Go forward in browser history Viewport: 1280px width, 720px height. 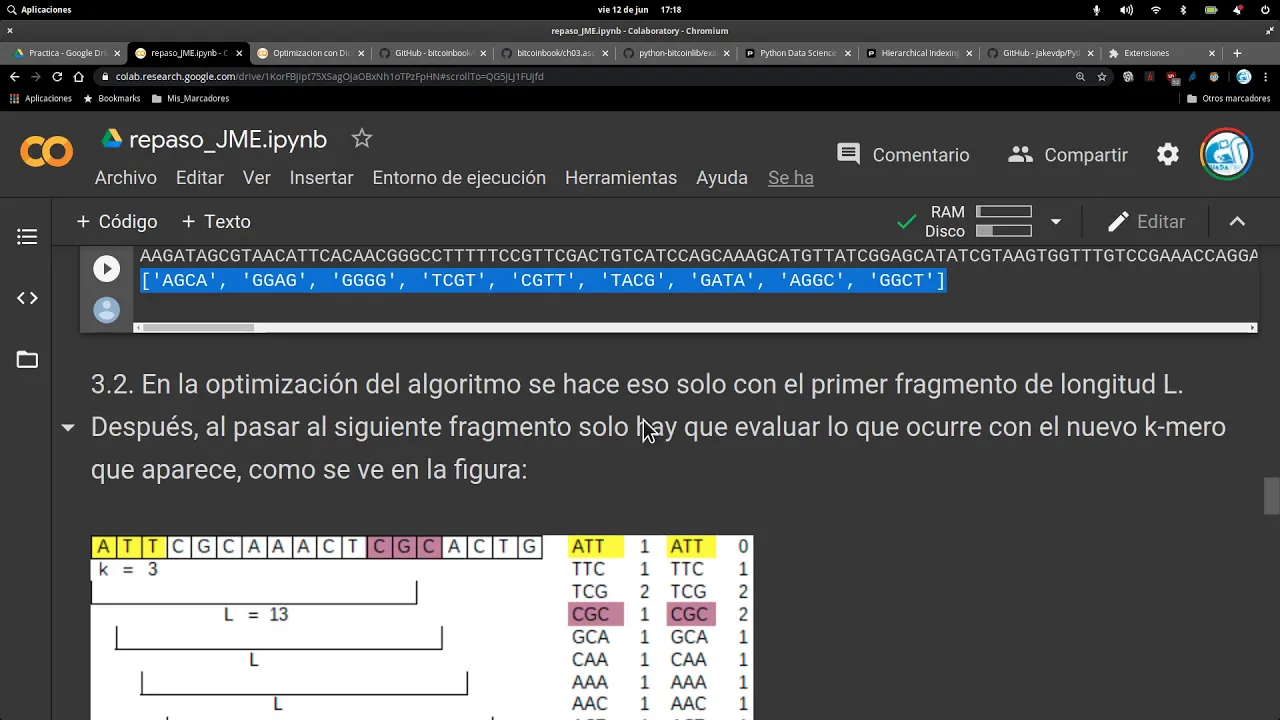pyautogui.click(x=36, y=76)
